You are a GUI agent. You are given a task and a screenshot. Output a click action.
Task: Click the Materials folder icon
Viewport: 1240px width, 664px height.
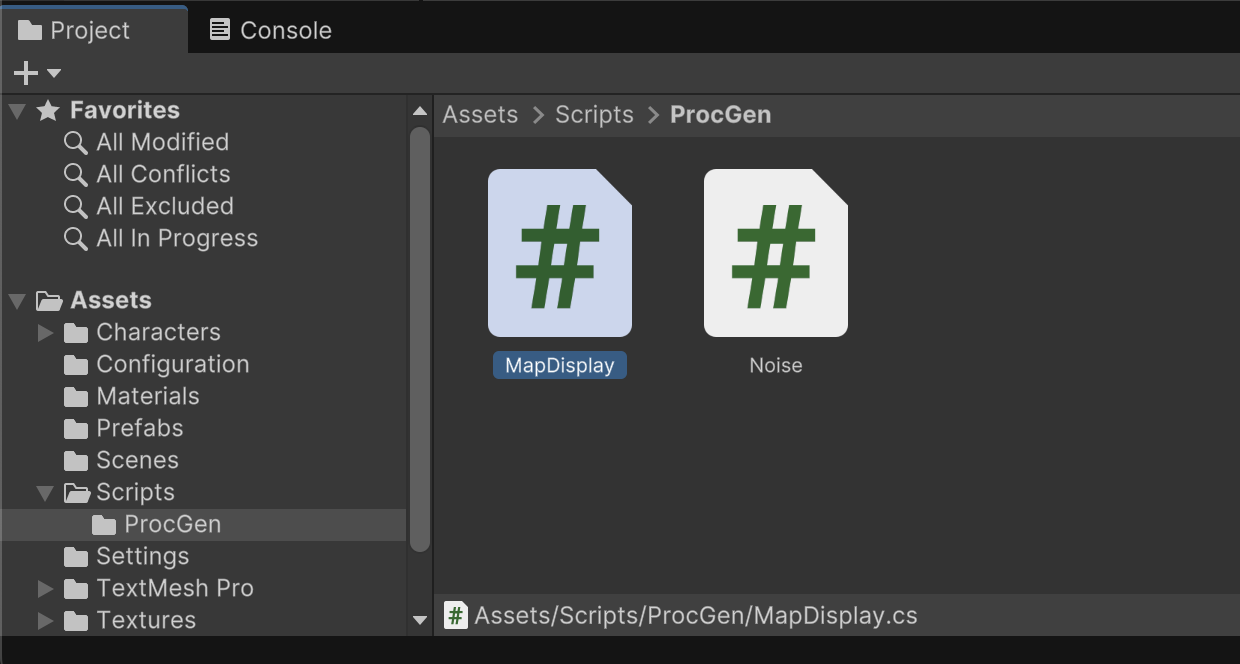(76, 396)
